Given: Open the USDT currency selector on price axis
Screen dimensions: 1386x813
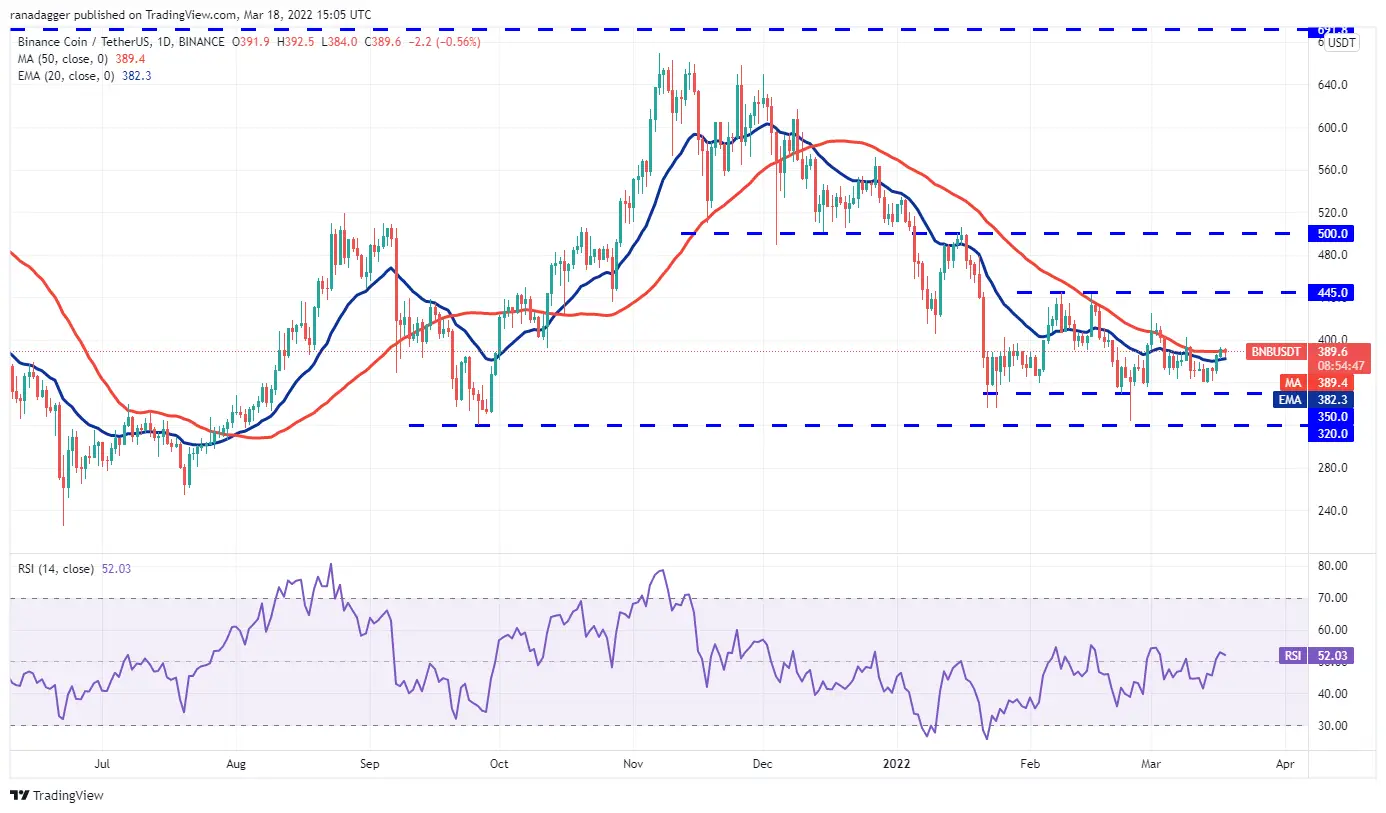Looking at the screenshot, I should click(1341, 42).
